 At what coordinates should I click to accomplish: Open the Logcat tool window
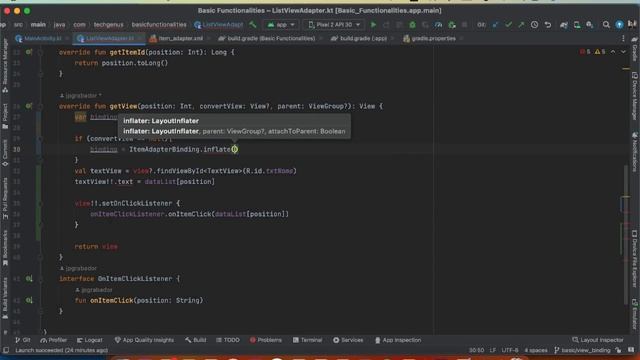point(90,340)
